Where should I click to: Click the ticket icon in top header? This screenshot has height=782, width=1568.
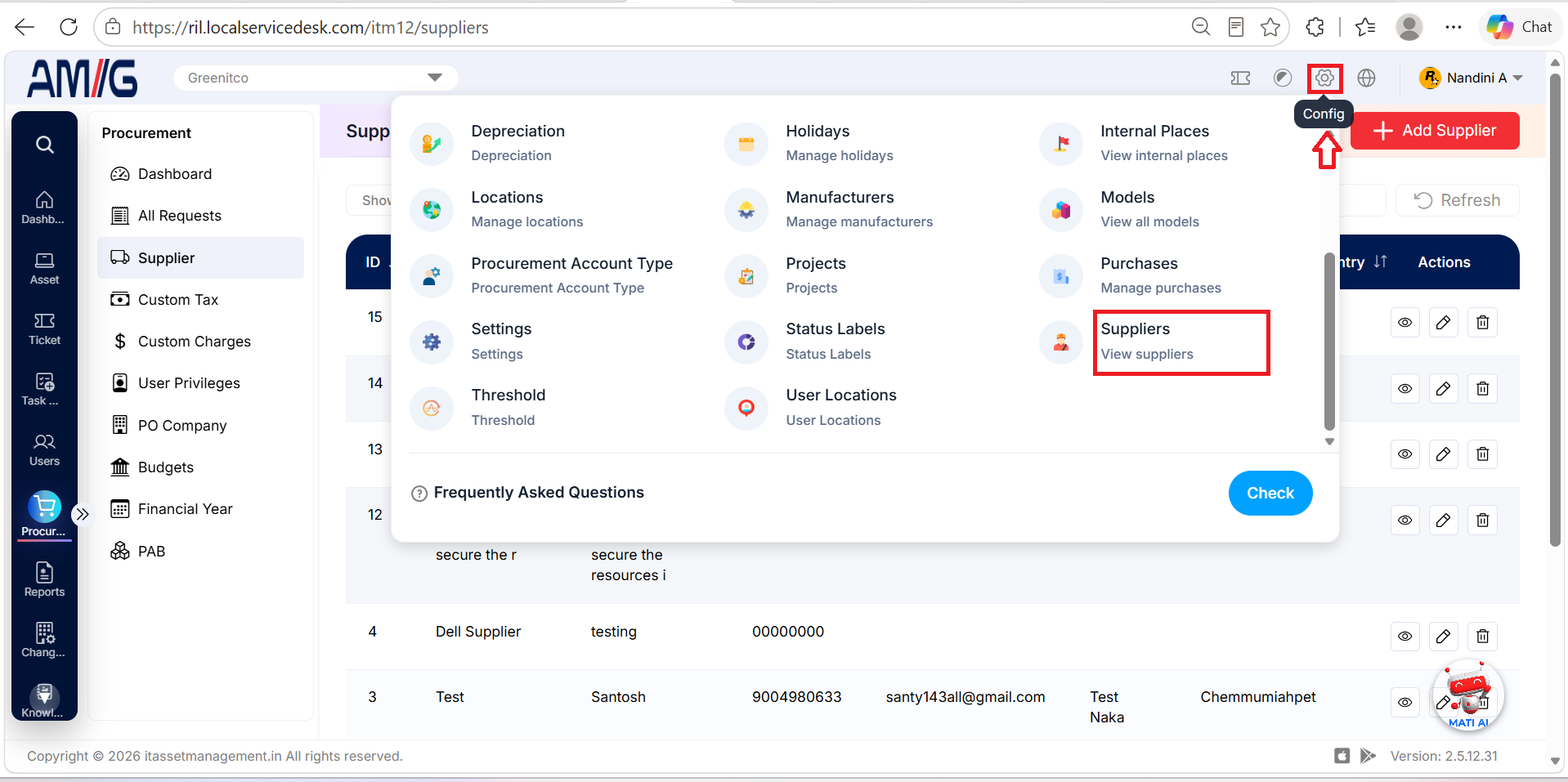[1240, 78]
